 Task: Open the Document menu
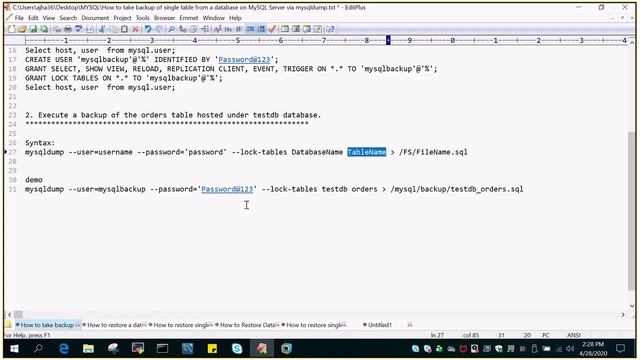click(x=95, y=18)
